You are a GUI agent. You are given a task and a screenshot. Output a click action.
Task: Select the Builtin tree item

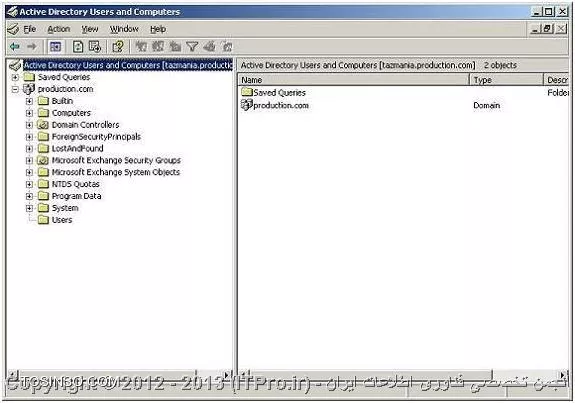(x=62, y=101)
